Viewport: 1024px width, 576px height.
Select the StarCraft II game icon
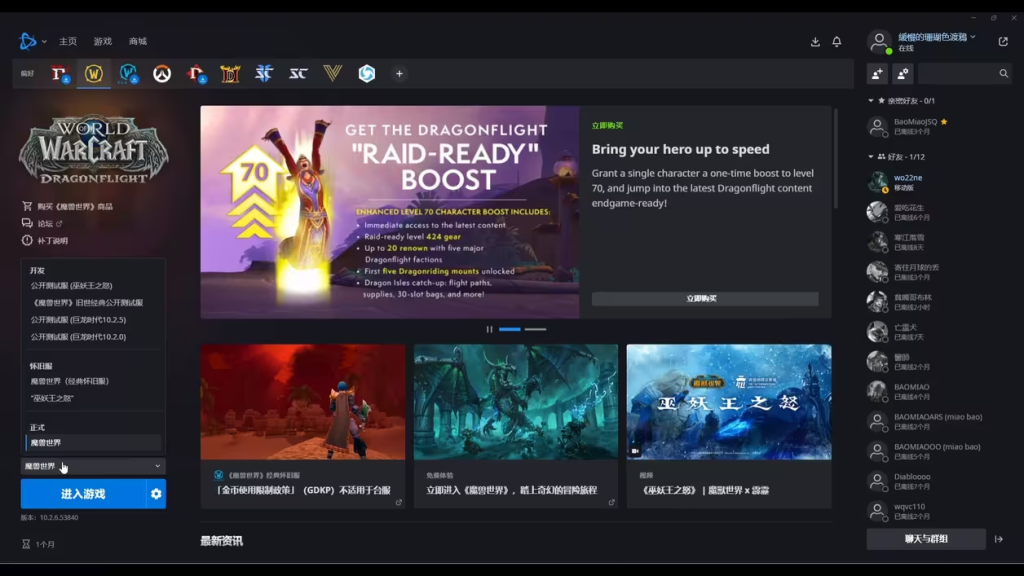coord(264,74)
